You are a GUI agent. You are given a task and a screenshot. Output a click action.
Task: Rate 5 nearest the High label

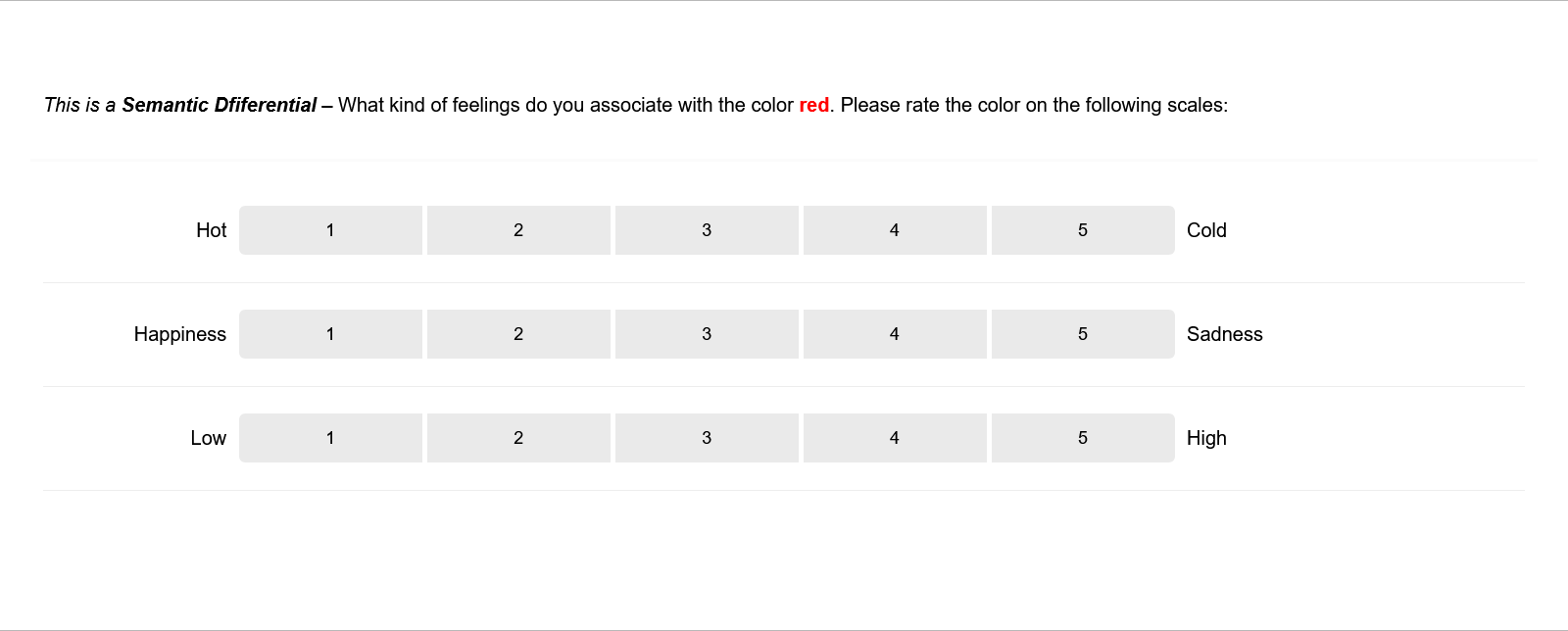click(x=1083, y=438)
